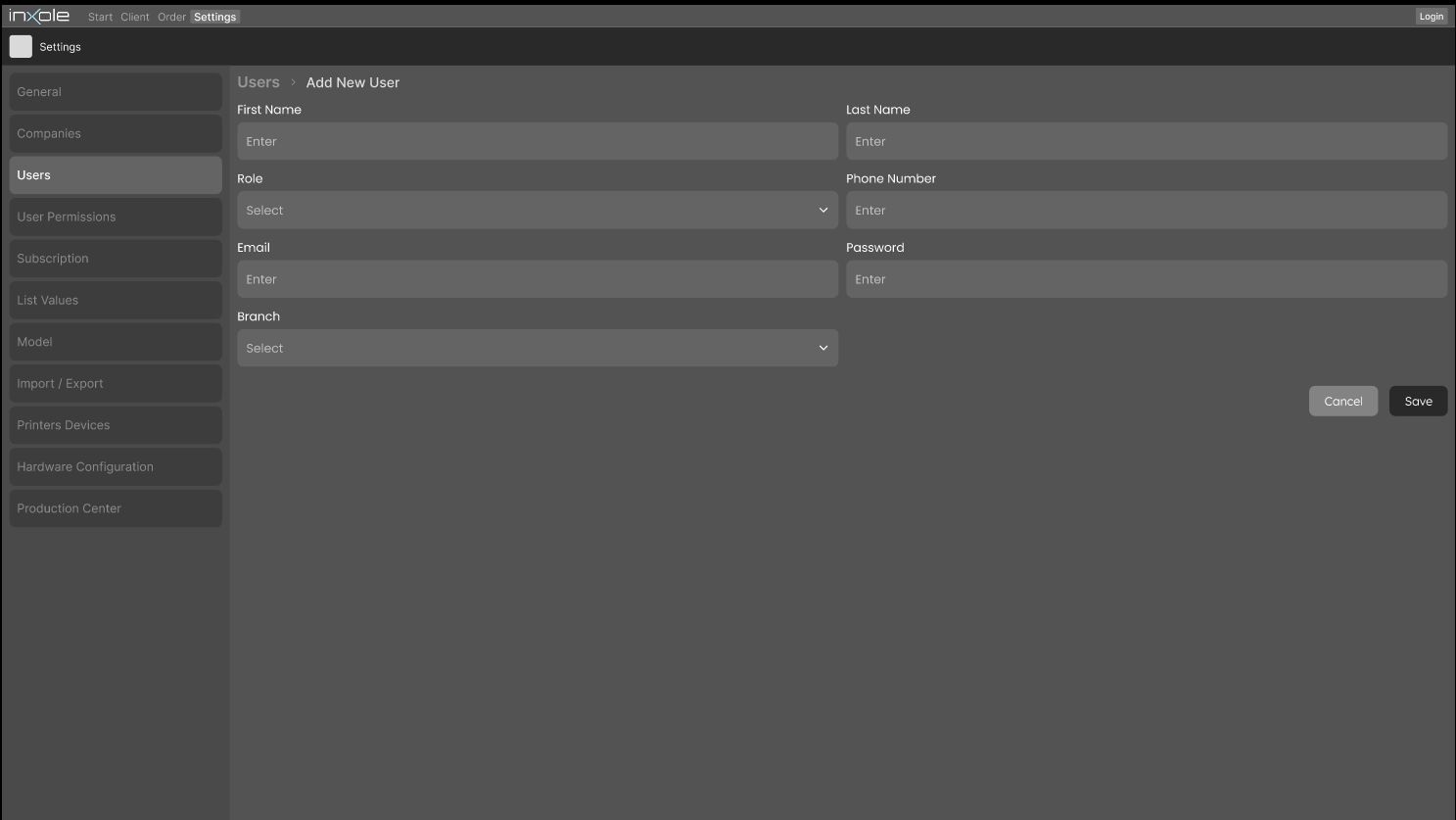Open User Permissions in sidebar
This screenshot has width=1456, height=820.
coord(116,217)
